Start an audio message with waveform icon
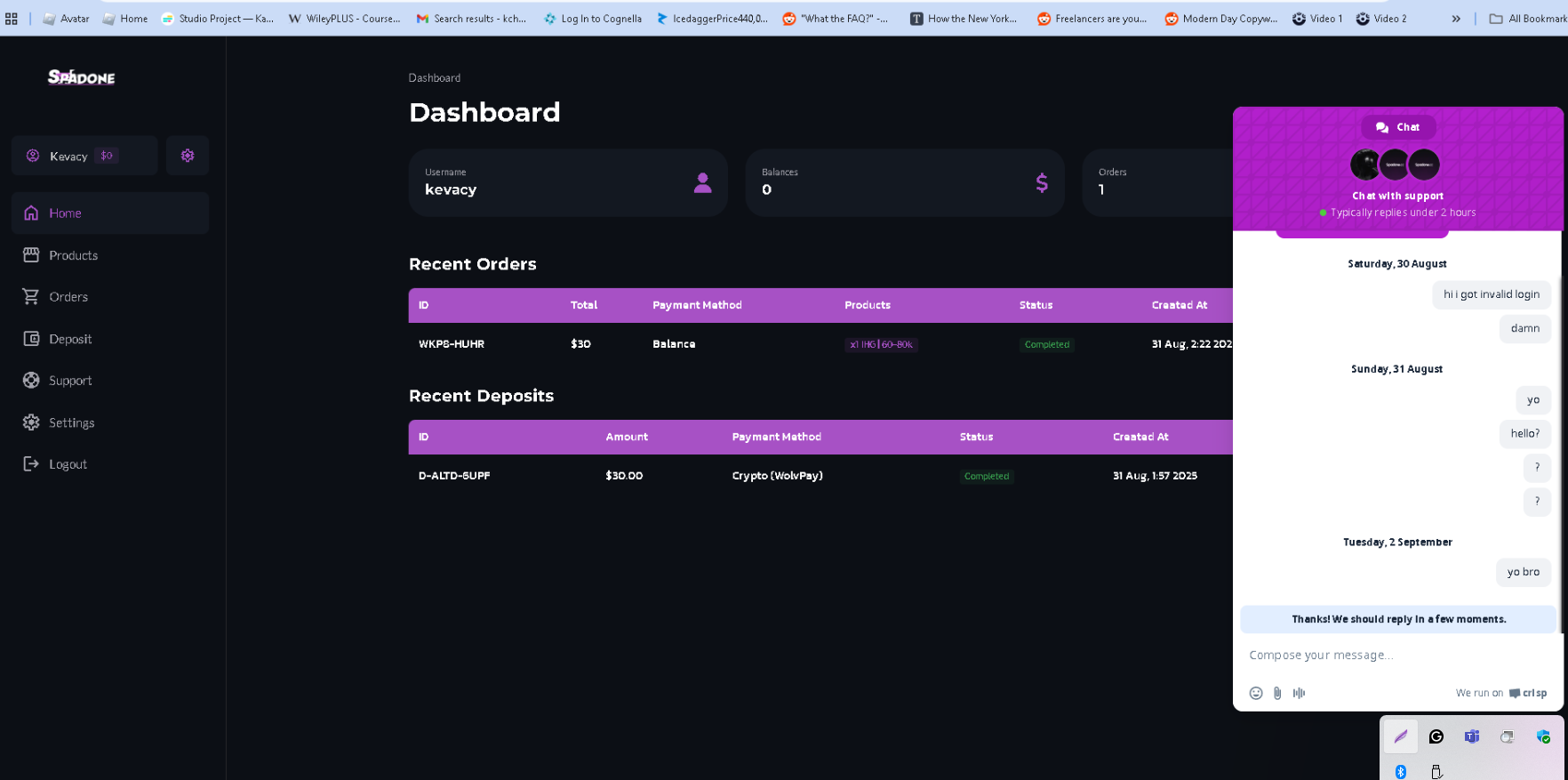Screen dimensions: 1568x780 tap(1299, 693)
